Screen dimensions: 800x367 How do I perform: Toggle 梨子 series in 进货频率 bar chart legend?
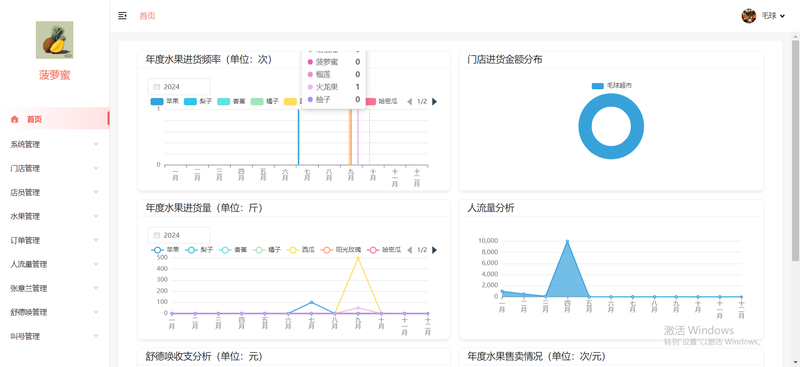[198, 102]
